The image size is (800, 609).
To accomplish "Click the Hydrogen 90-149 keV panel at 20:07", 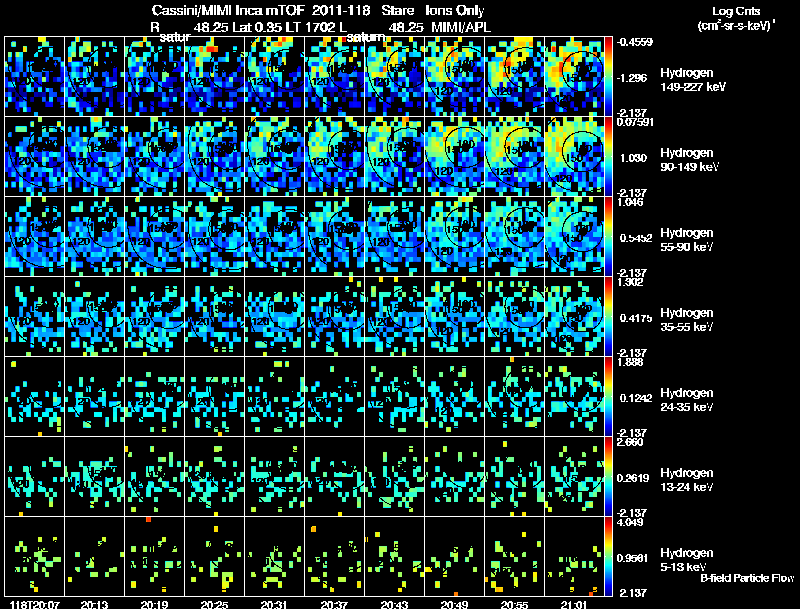I will [35, 157].
